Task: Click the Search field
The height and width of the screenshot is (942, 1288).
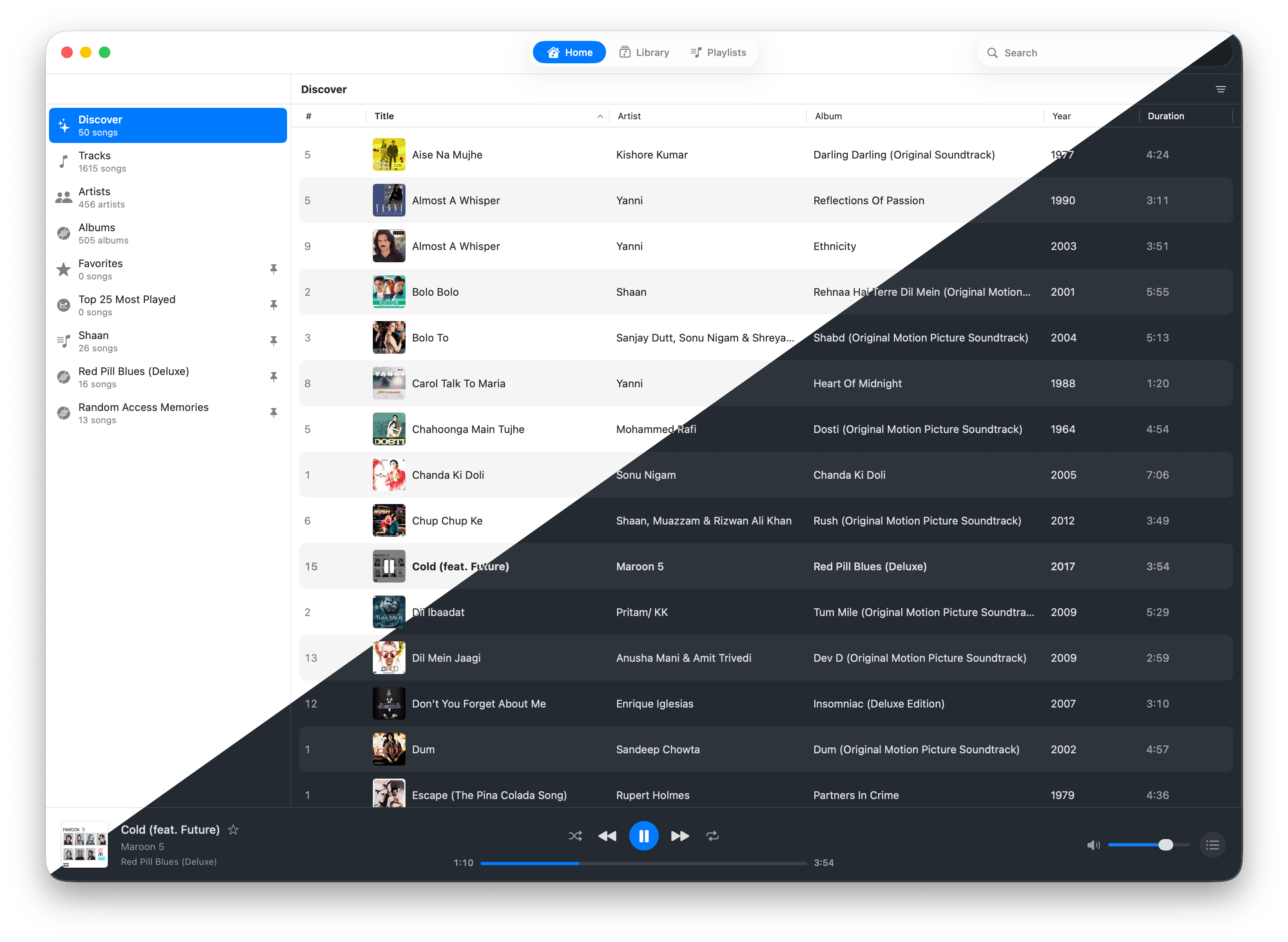Action: 1105,52
